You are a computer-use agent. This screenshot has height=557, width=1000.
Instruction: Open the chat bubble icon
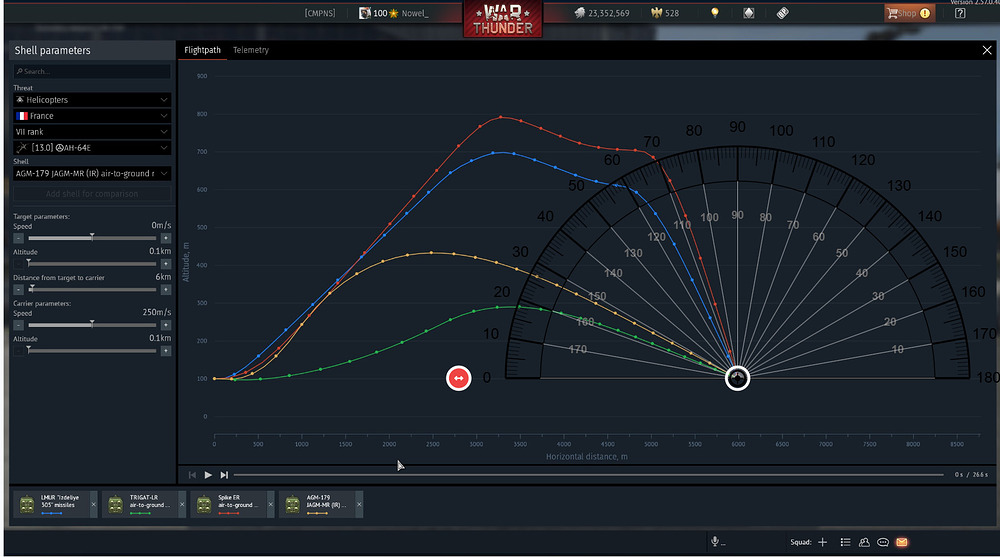pos(883,542)
